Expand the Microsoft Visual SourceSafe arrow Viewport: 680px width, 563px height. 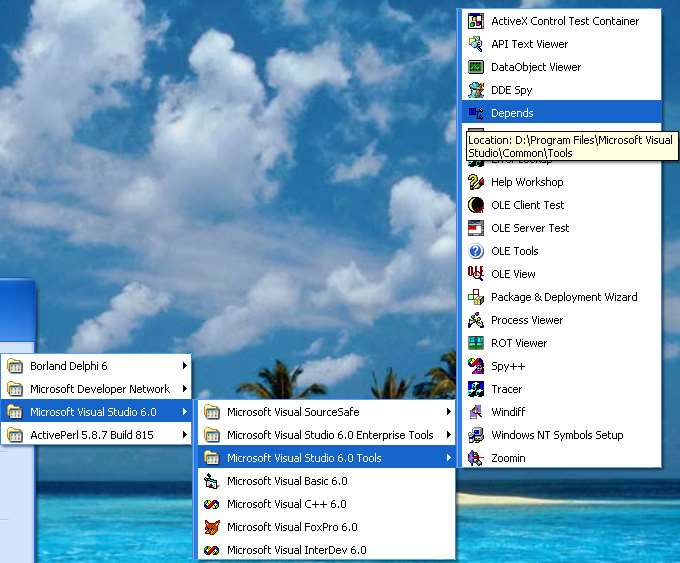click(x=449, y=412)
